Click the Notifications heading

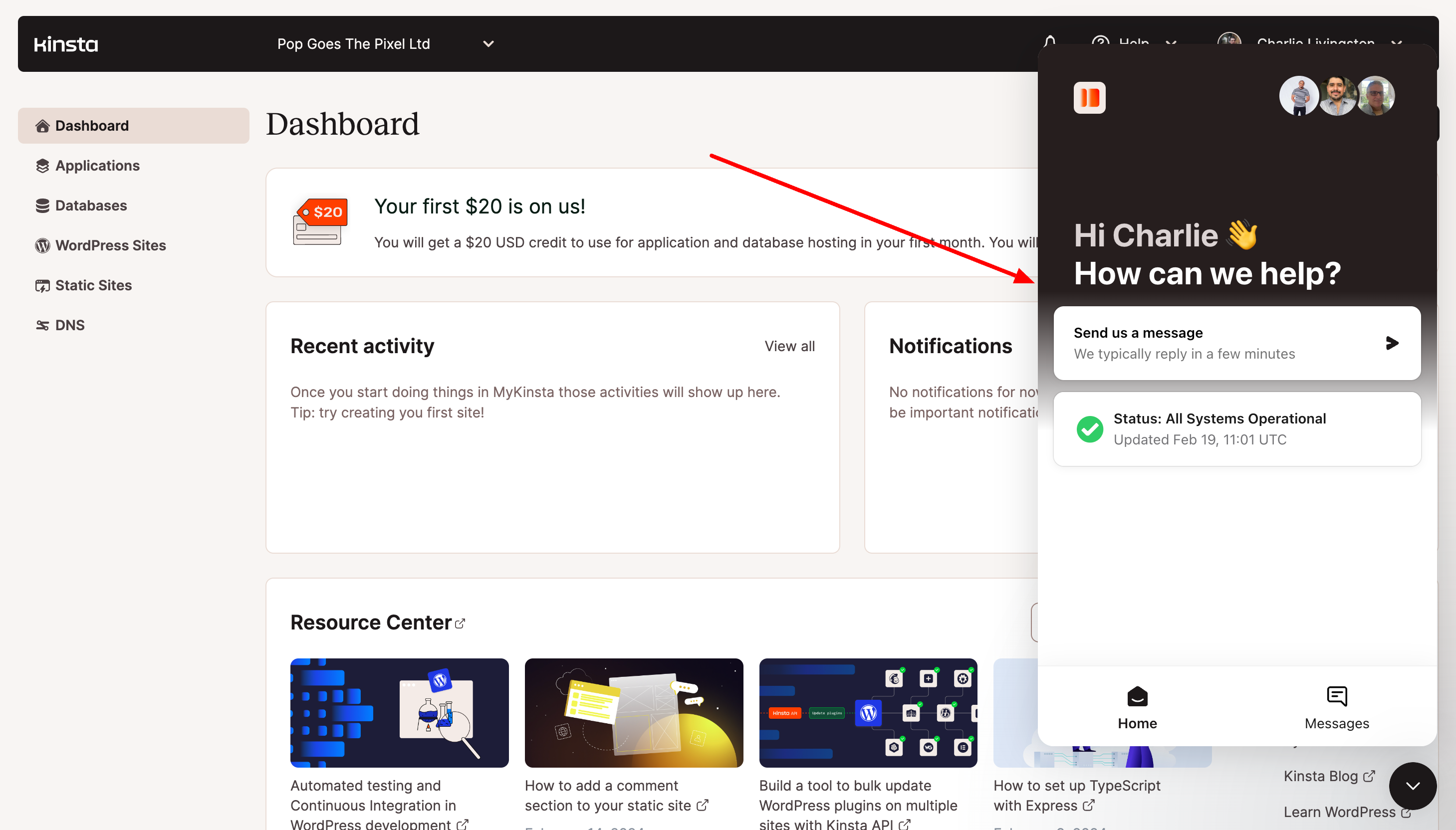pos(951,346)
